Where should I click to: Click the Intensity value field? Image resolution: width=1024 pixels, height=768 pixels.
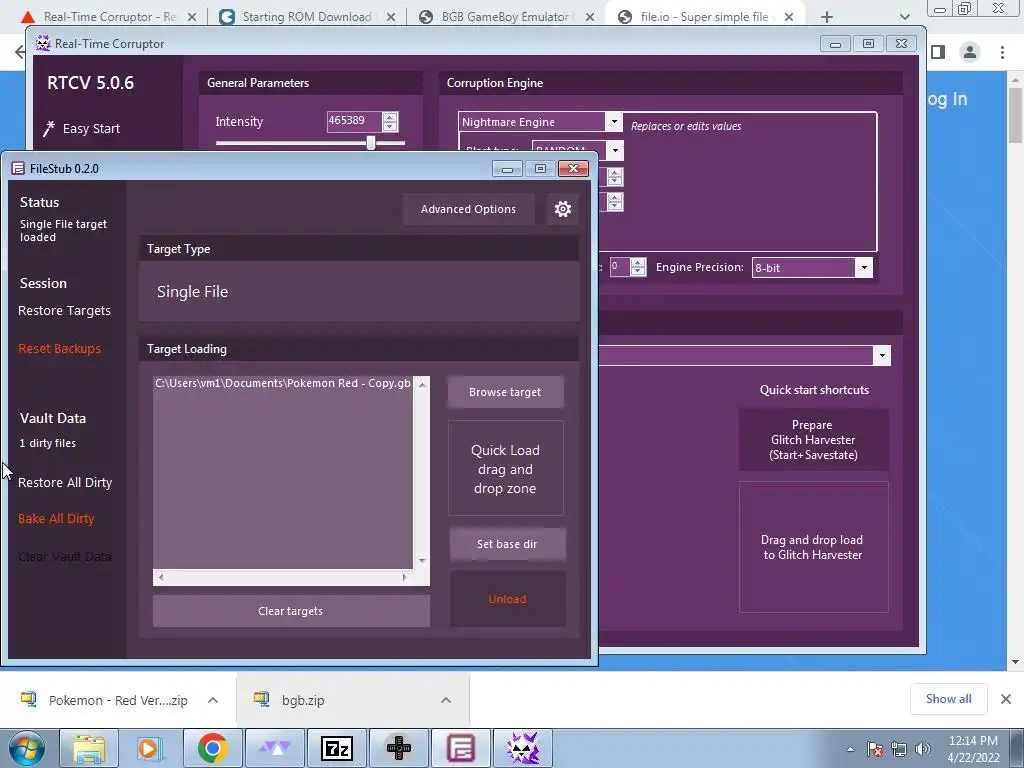pyautogui.click(x=353, y=121)
